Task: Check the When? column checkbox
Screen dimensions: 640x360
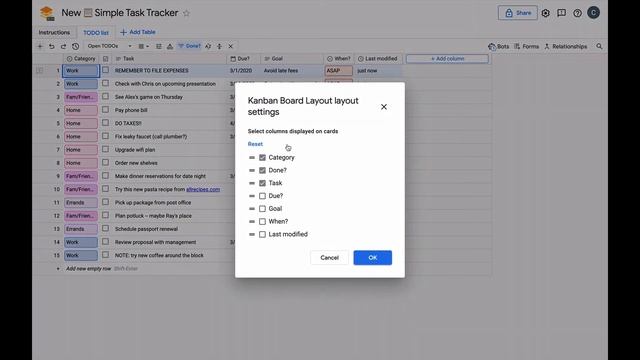Action: [262, 222]
